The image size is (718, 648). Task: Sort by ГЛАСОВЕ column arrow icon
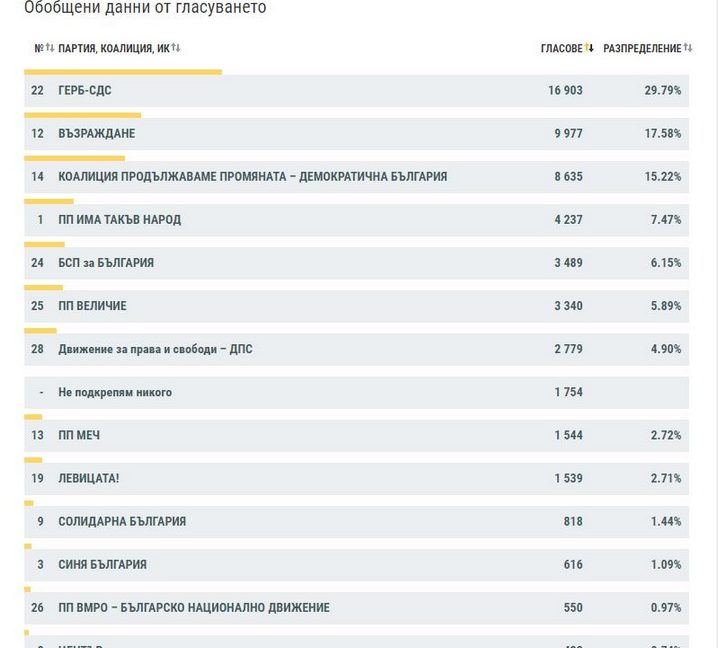point(589,48)
